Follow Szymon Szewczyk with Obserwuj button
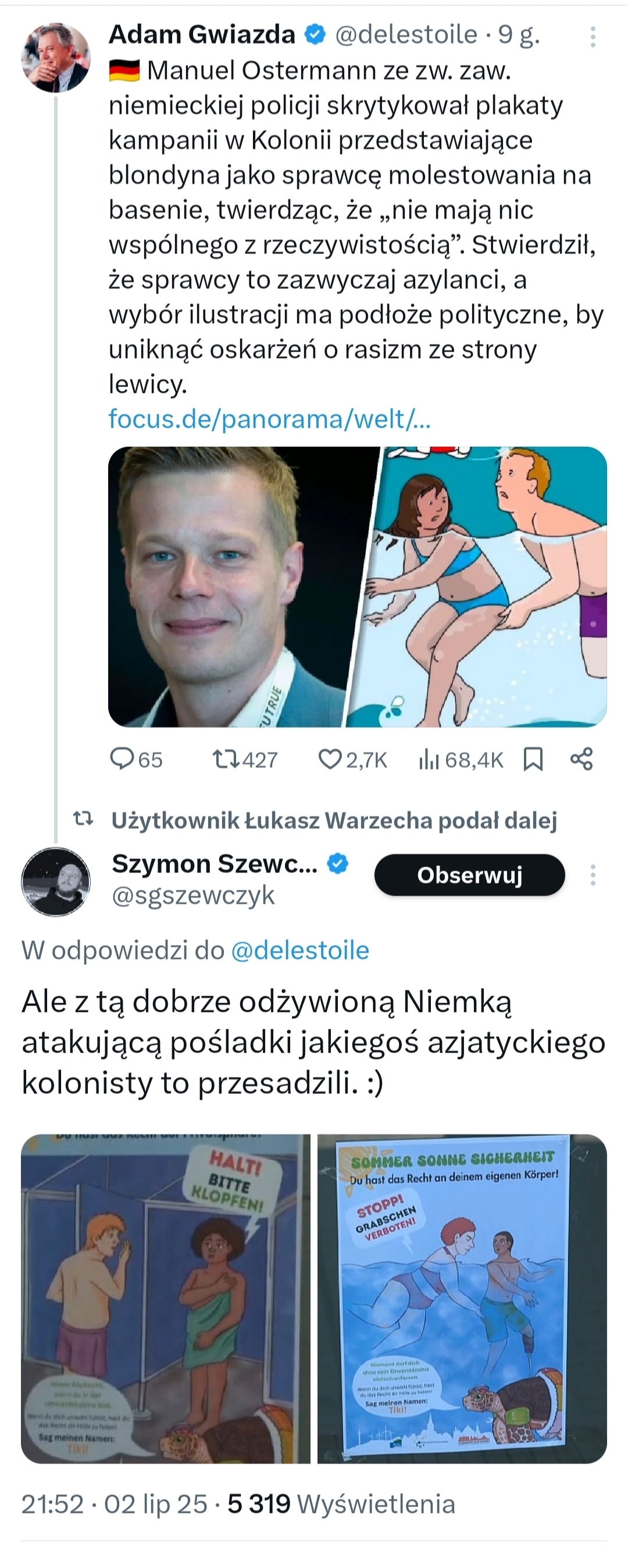The width and height of the screenshot is (628, 1568). [469, 874]
